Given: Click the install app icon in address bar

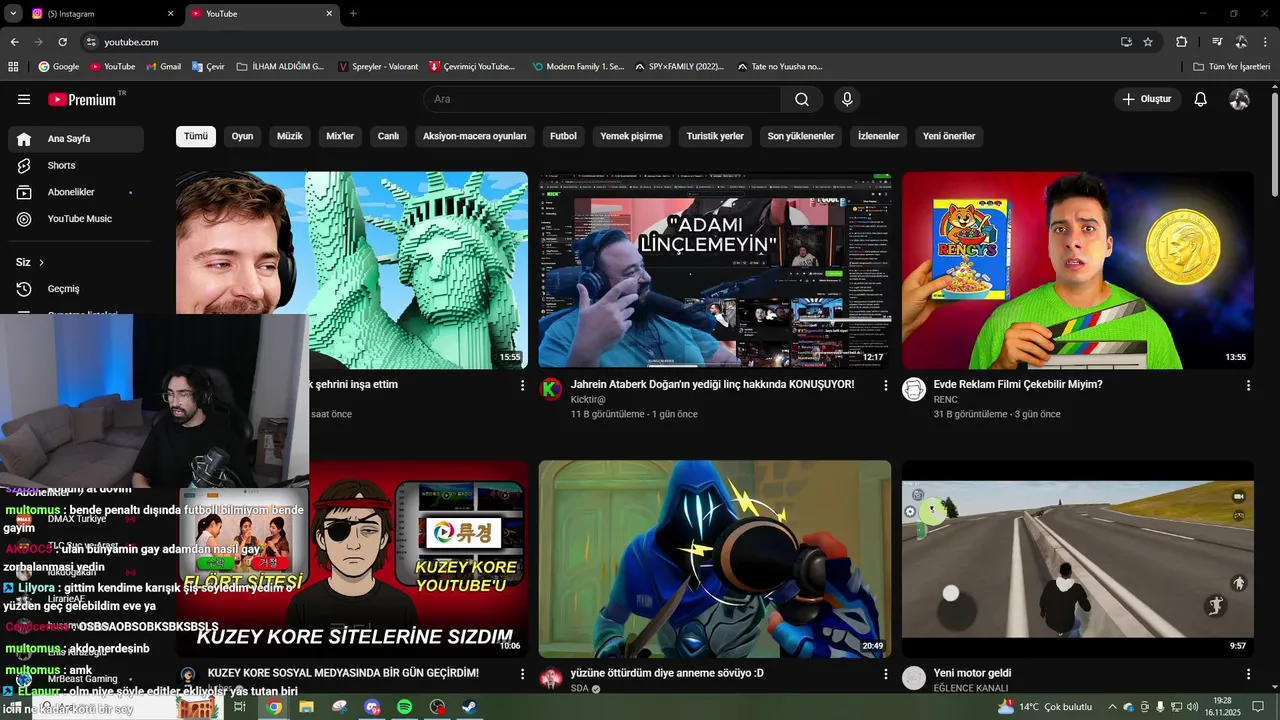Looking at the screenshot, I should coord(1126,42).
